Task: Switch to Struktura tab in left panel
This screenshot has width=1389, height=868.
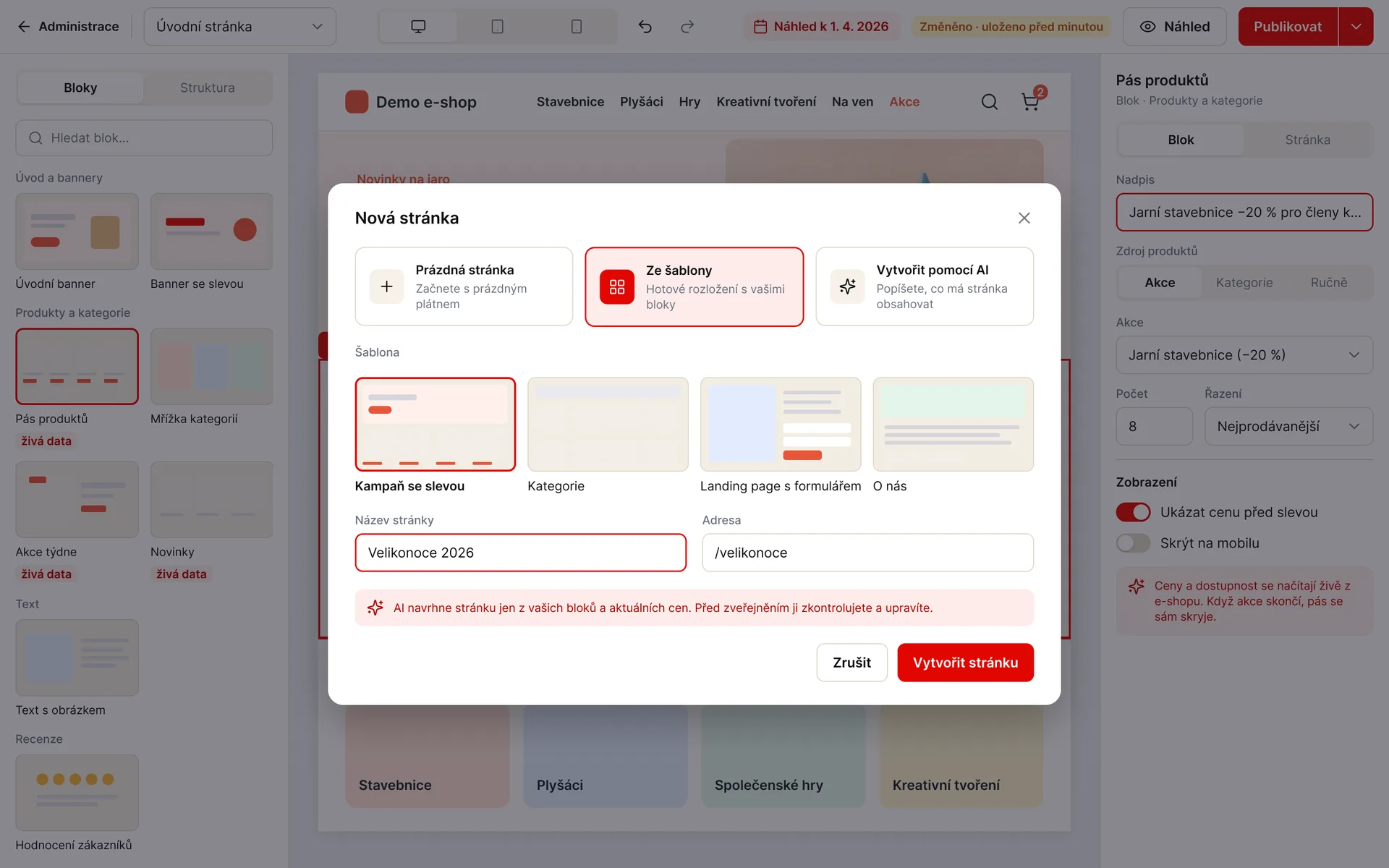Action: [208, 88]
